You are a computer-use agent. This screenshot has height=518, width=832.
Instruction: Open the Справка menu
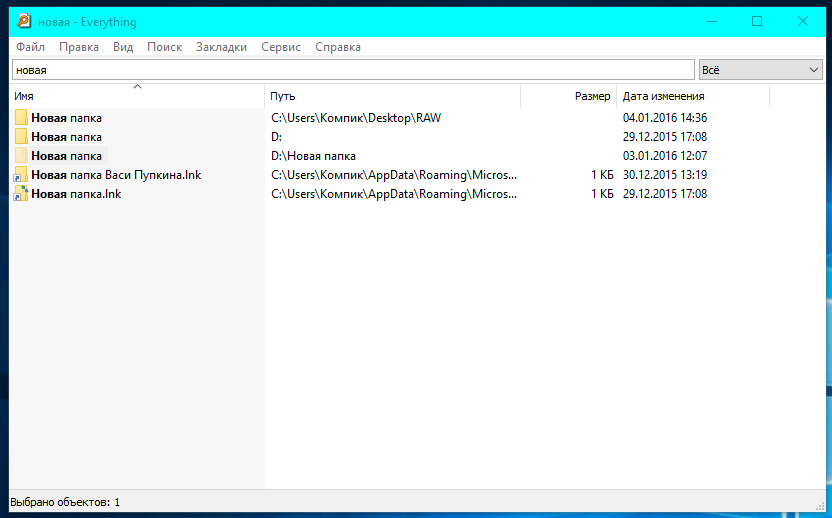(338, 47)
